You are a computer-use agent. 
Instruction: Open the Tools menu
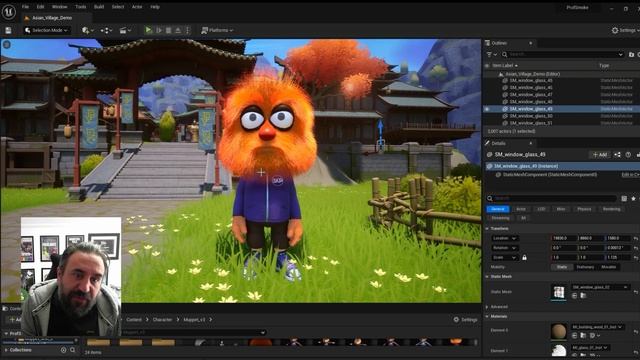[x=80, y=7]
